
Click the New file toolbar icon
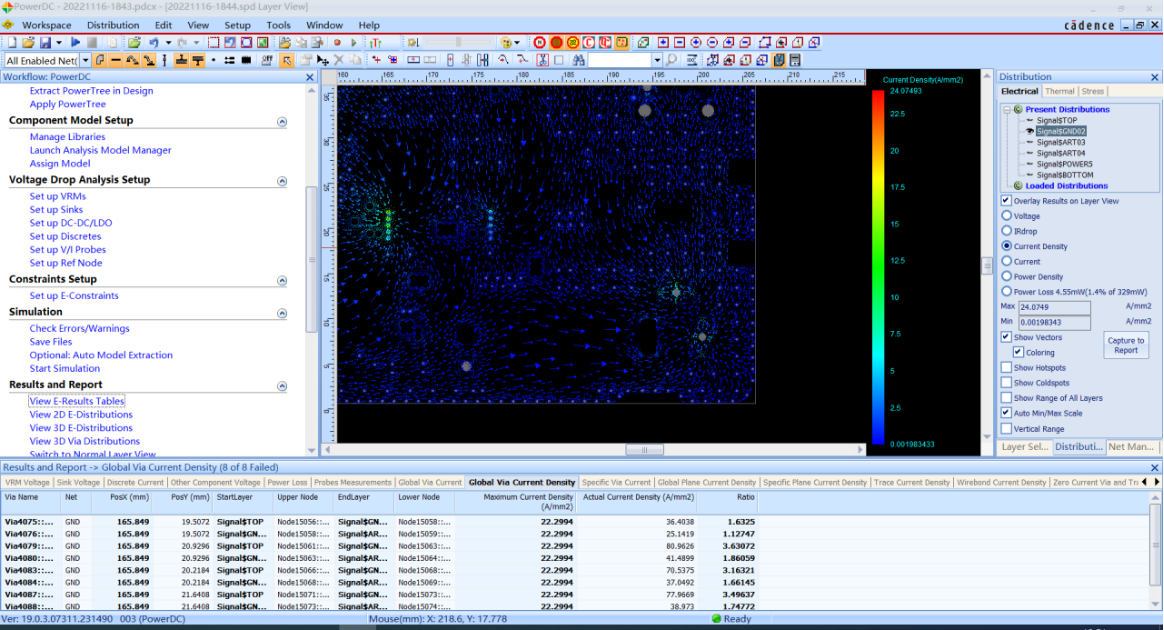[x=12, y=42]
